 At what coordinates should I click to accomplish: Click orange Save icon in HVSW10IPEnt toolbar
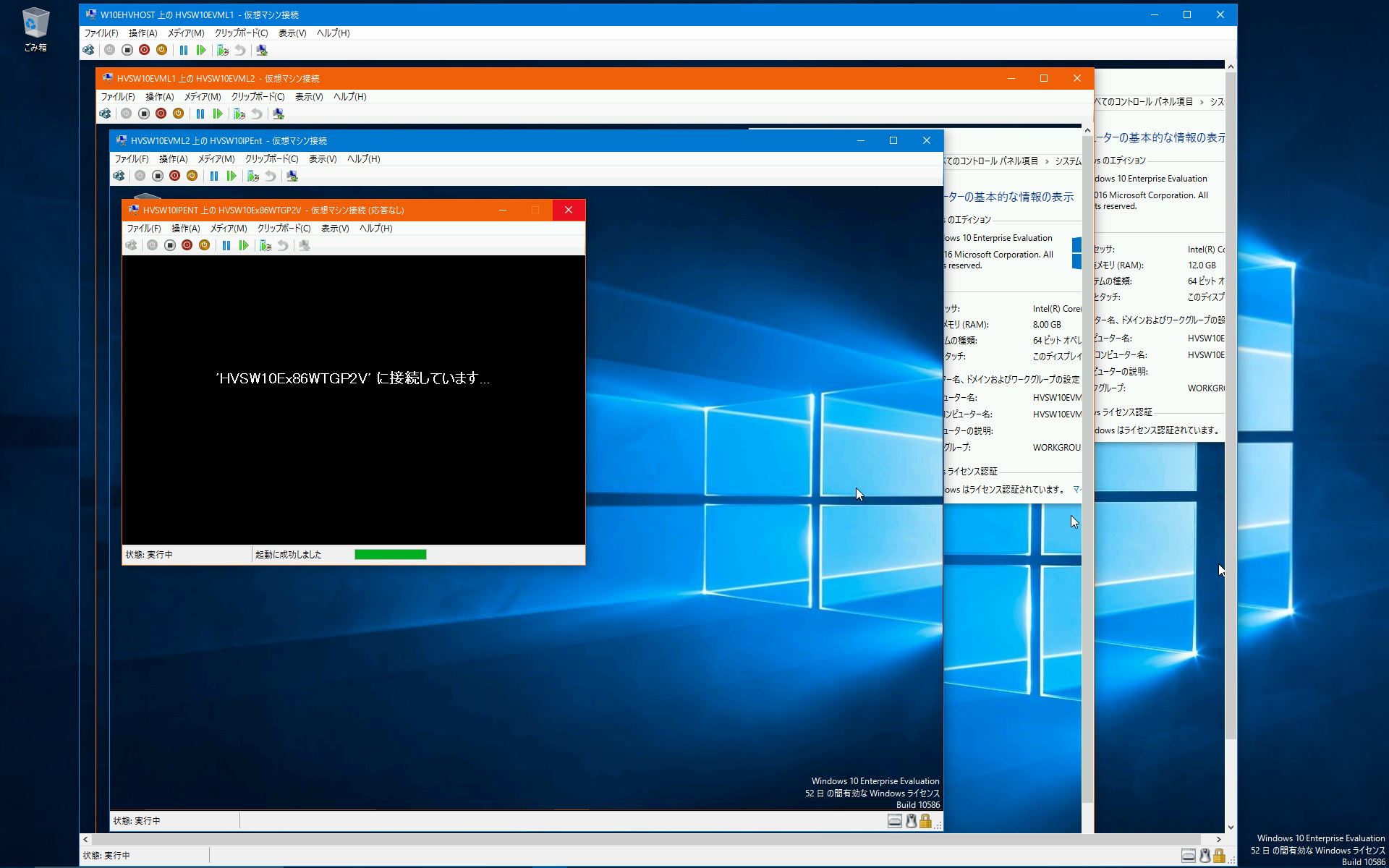[192, 176]
